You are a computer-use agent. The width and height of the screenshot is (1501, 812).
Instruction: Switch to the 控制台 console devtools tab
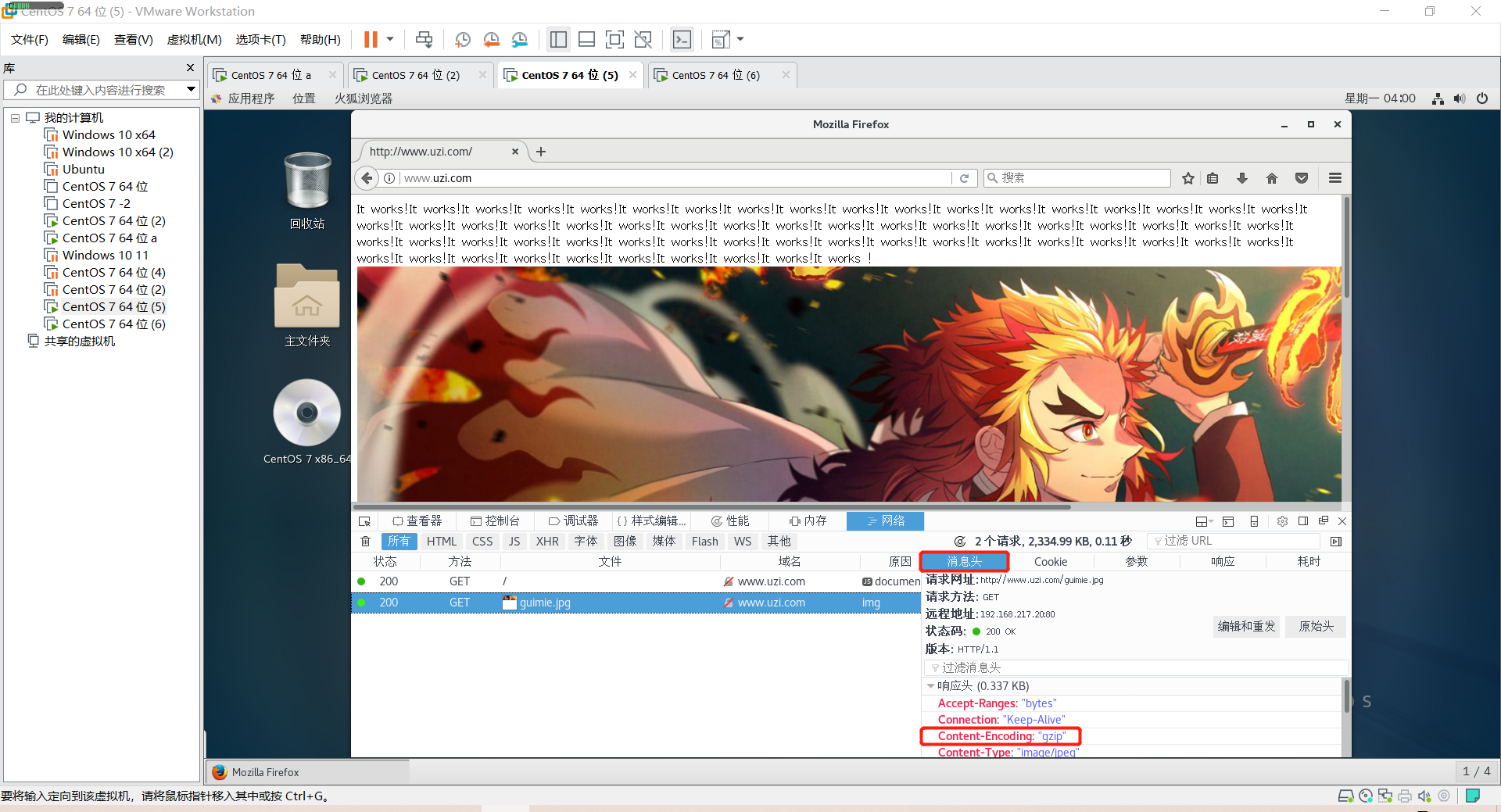click(496, 521)
